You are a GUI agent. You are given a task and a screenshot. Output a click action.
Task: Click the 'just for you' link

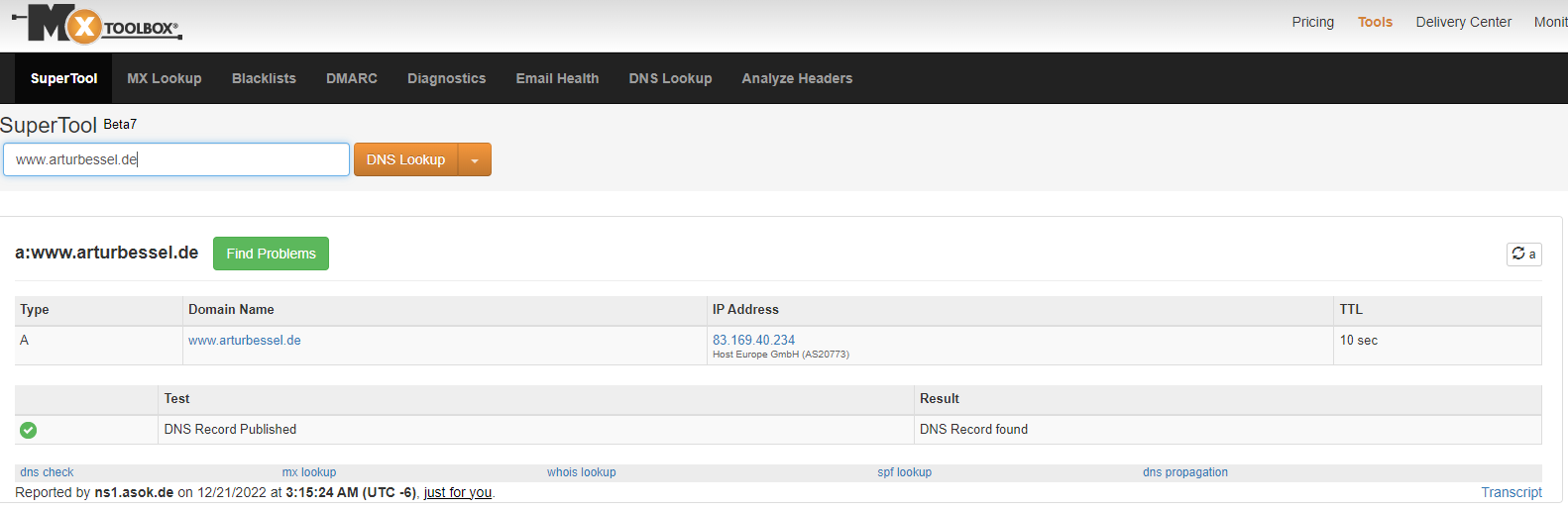tap(458, 492)
